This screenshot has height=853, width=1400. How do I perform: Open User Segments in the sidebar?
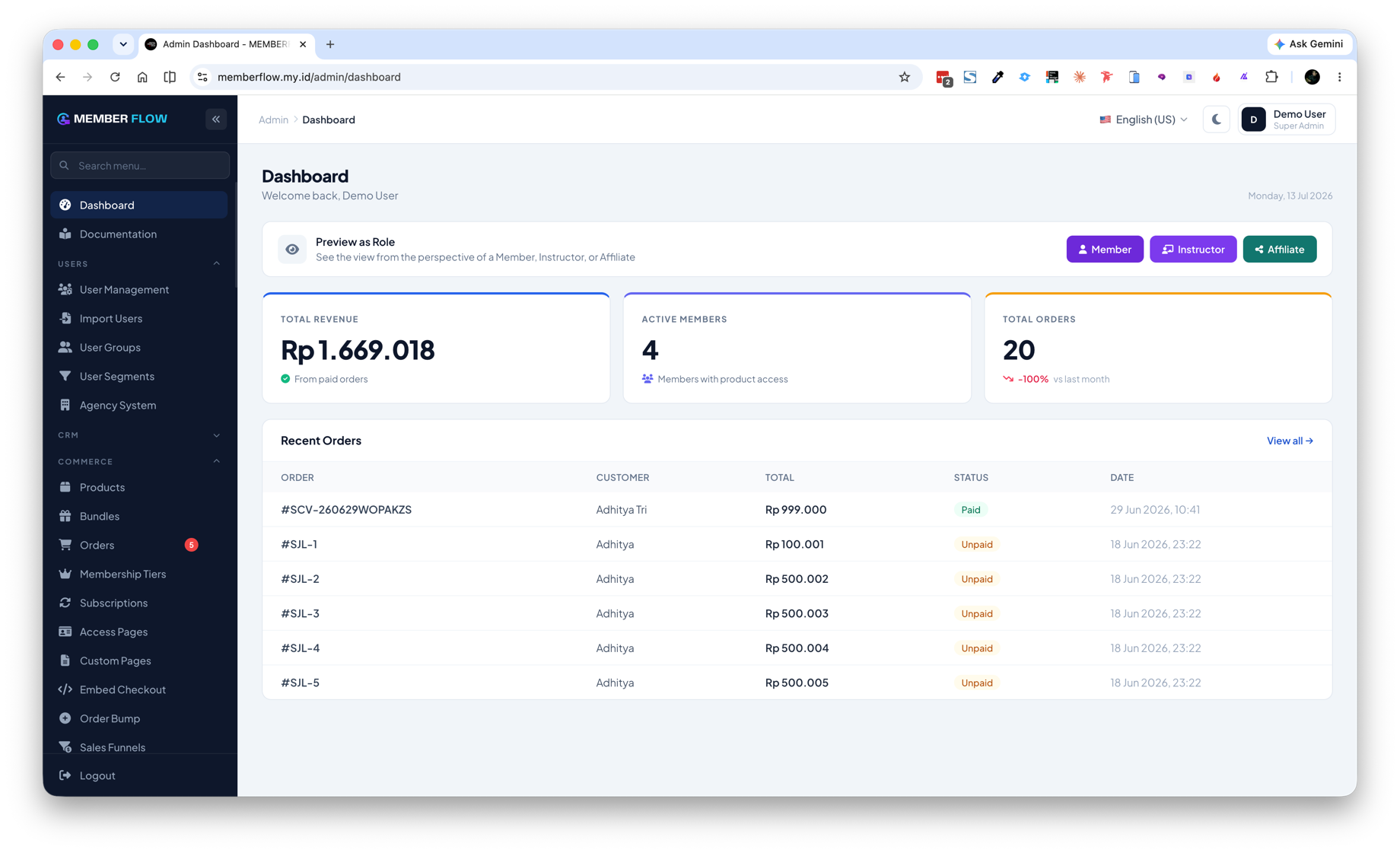(139, 376)
